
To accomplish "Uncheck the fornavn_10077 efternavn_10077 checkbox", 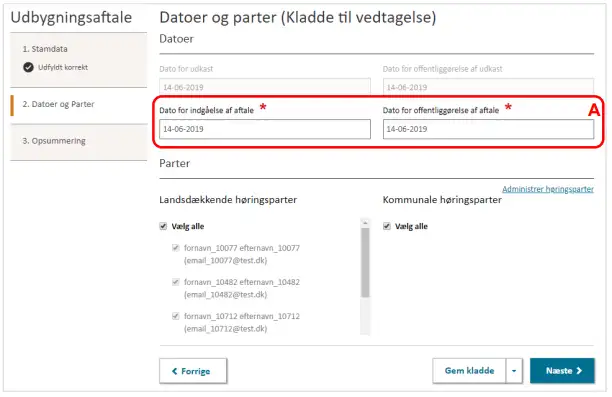I will [176, 247].
